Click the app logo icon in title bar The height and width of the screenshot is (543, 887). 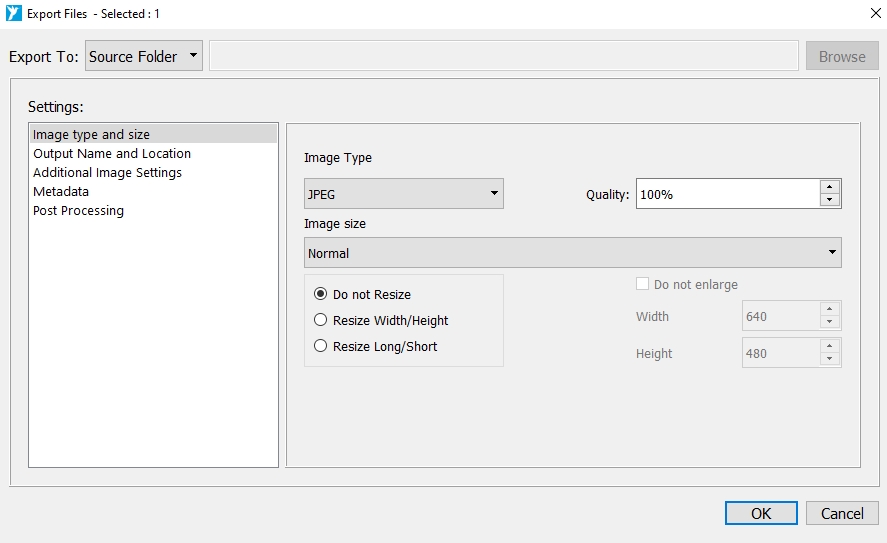14,14
